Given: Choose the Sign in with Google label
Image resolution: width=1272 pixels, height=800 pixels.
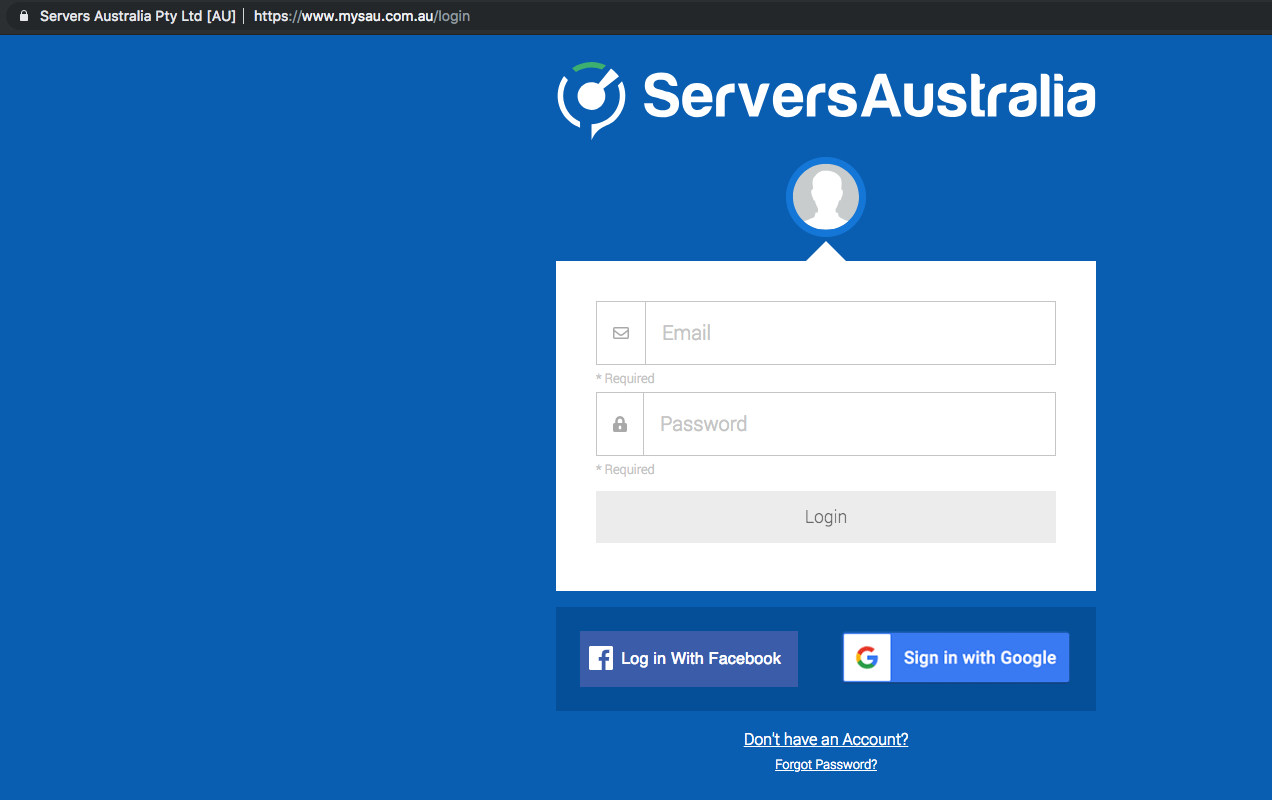Looking at the screenshot, I should point(979,657).
